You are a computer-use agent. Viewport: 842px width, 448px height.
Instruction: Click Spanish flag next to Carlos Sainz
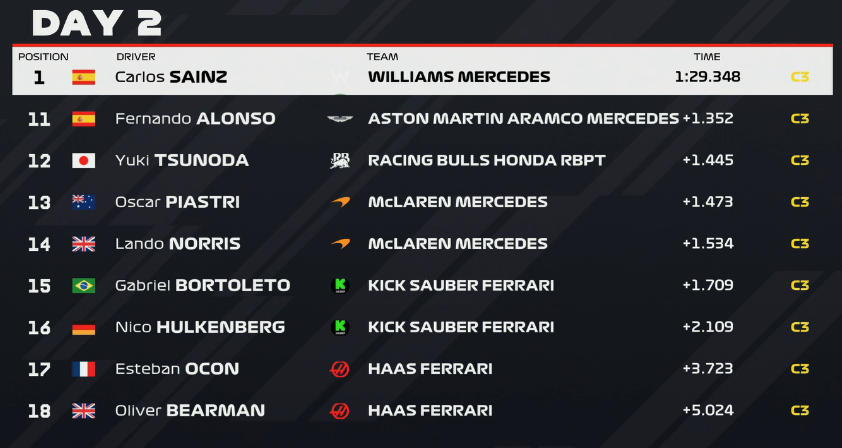click(x=83, y=77)
